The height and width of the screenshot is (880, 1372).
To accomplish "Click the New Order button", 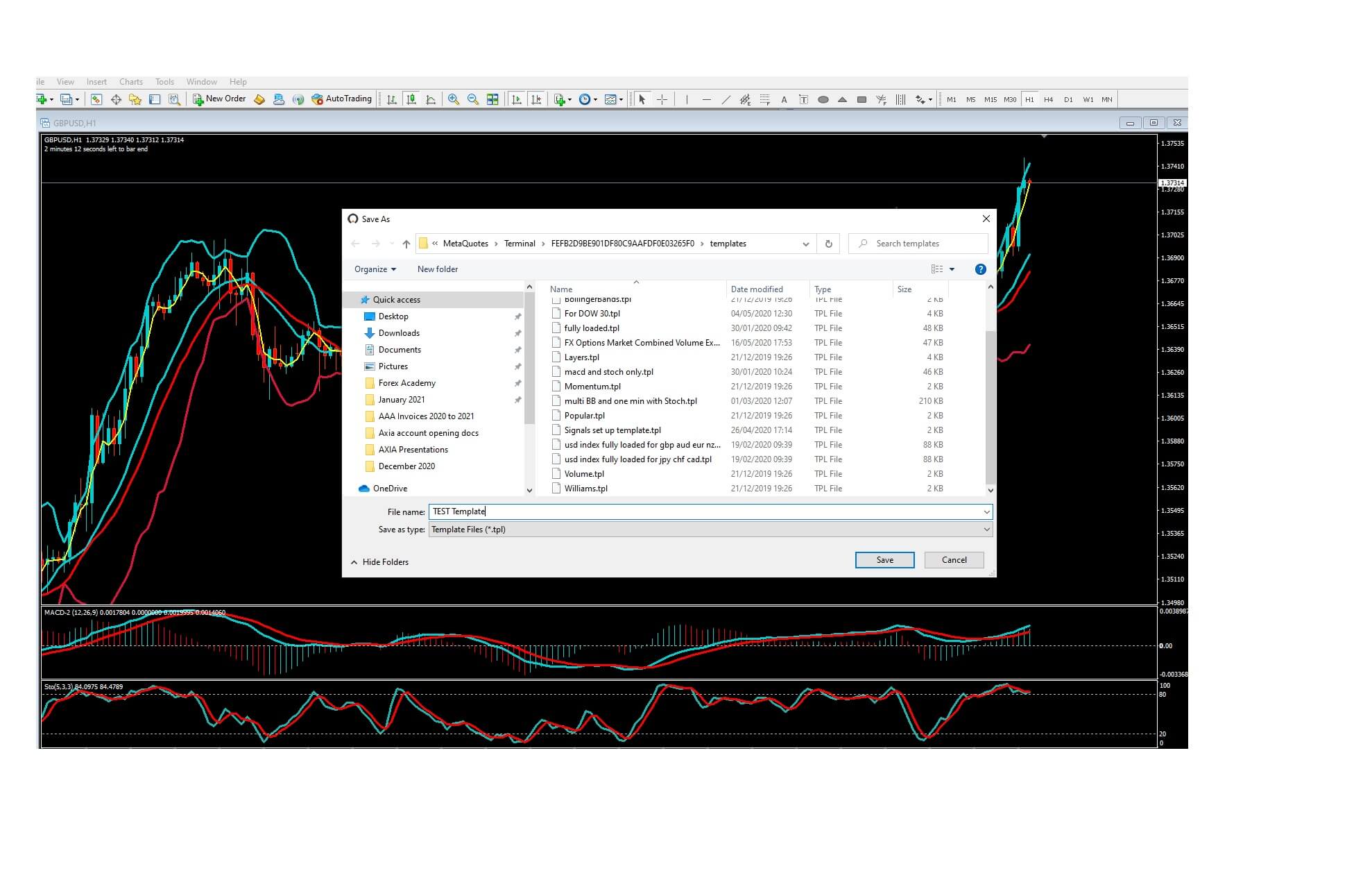I will pyautogui.click(x=219, y=99).
